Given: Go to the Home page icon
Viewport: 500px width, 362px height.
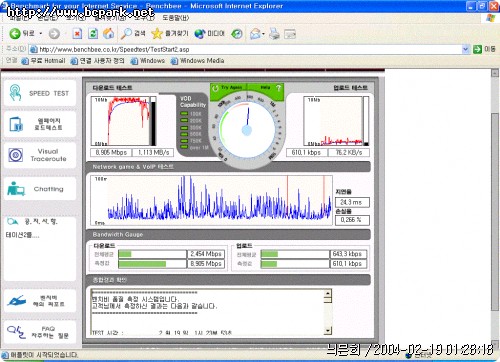Looking at the screenshot, I should point(108,33).
